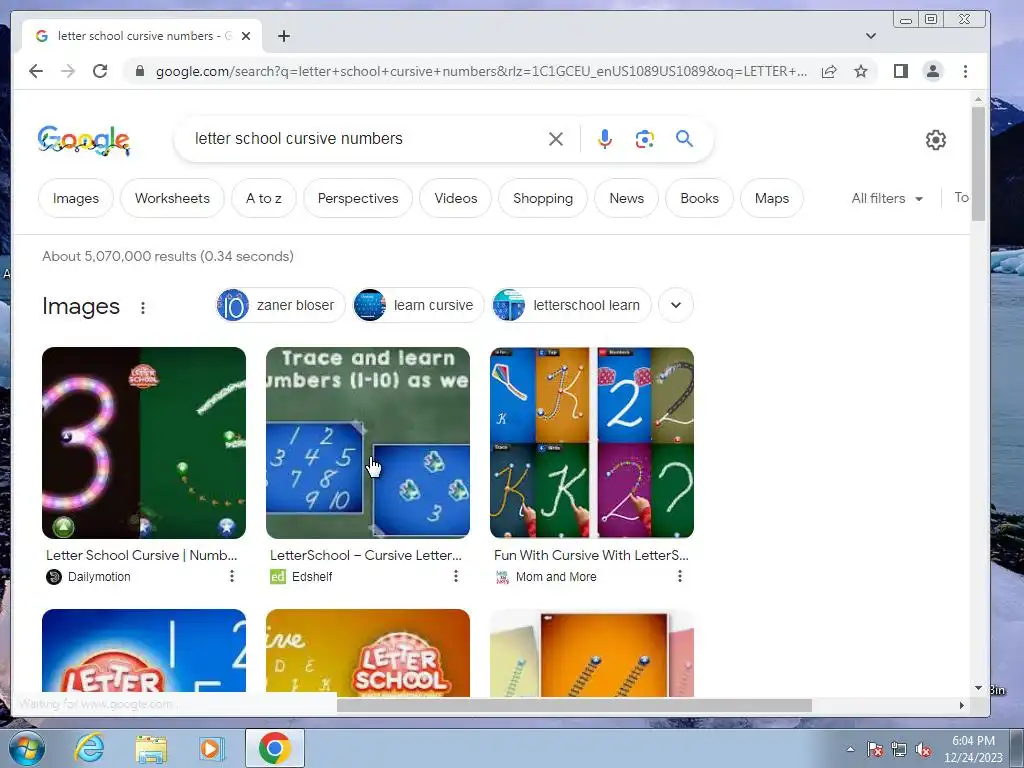Switch to Maps results

point(772,199)
